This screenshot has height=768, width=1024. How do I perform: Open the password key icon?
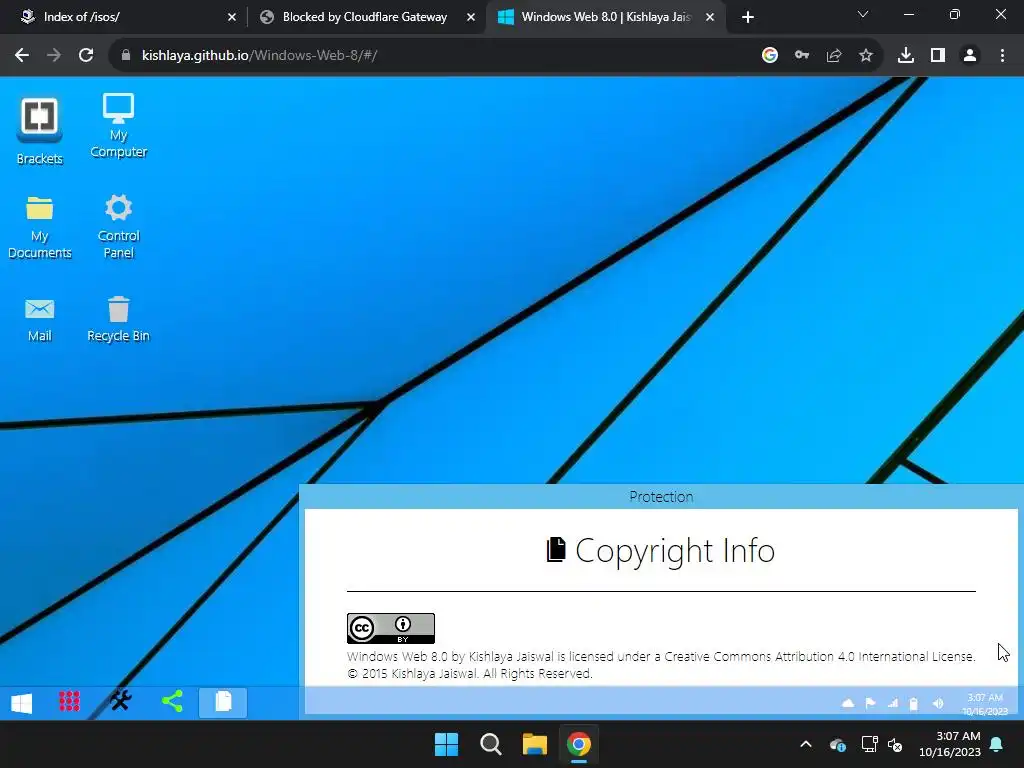click(x=802, y=56)
